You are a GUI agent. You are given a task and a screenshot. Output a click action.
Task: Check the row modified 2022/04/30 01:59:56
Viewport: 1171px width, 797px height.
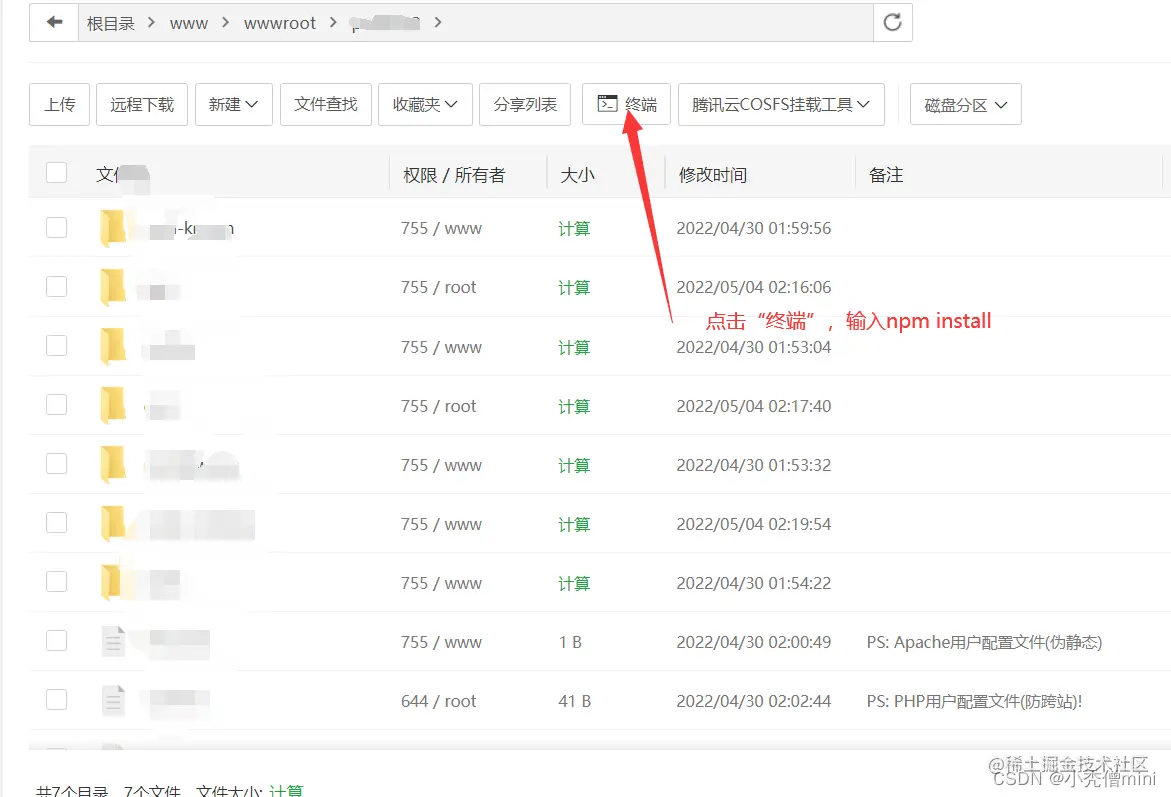(x=57, y=227)
